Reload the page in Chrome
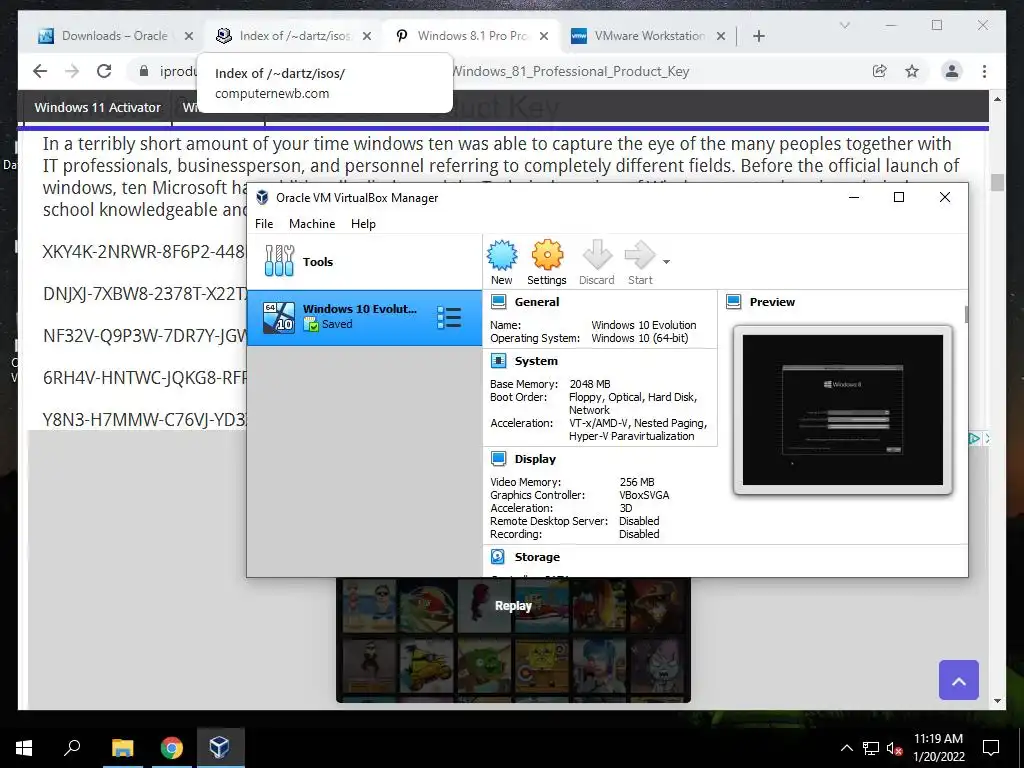This screenshot has height=768, width=1024. (104, 71)
